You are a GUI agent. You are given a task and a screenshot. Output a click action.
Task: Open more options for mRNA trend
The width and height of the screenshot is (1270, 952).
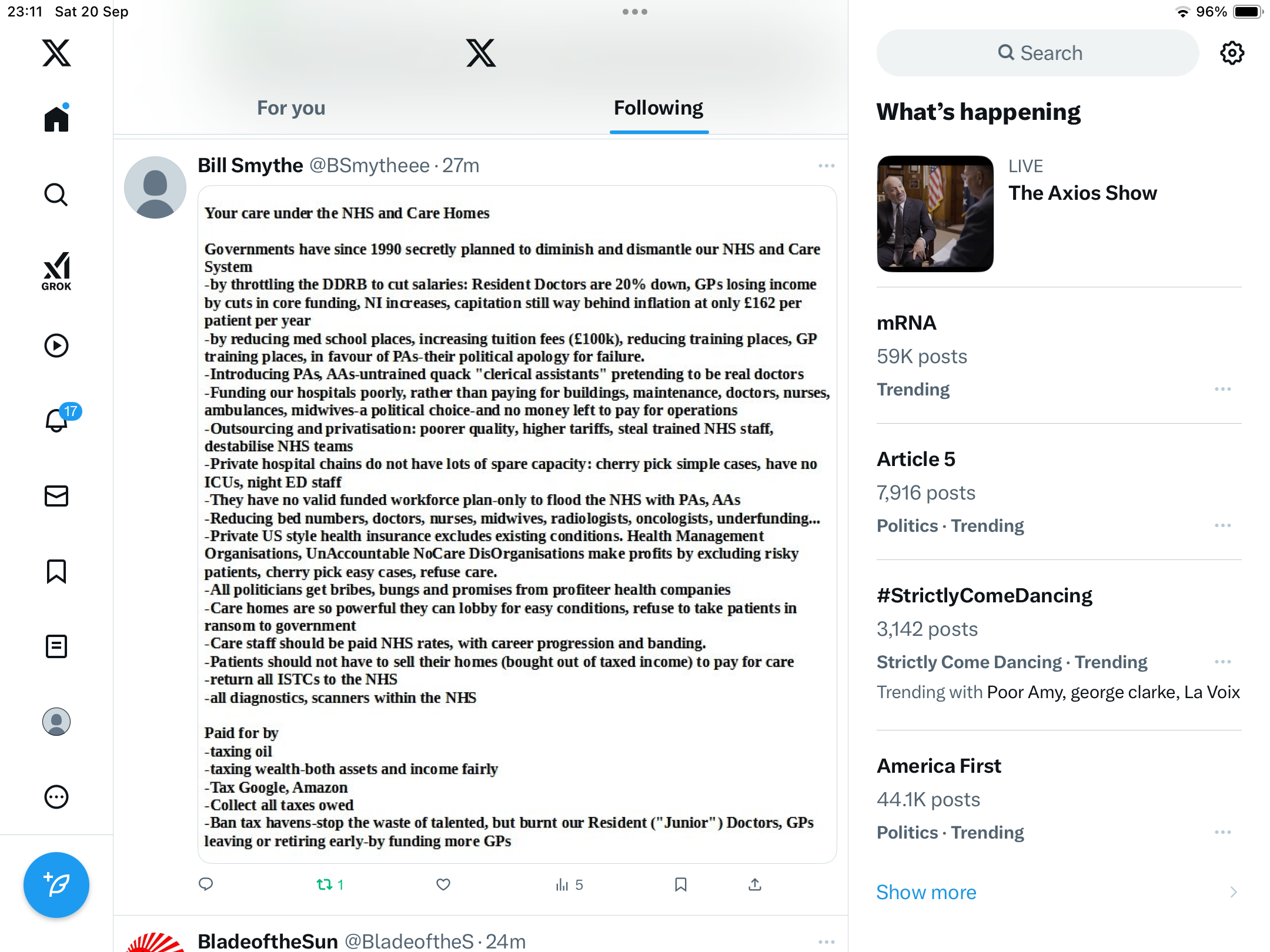(1223, 389)
